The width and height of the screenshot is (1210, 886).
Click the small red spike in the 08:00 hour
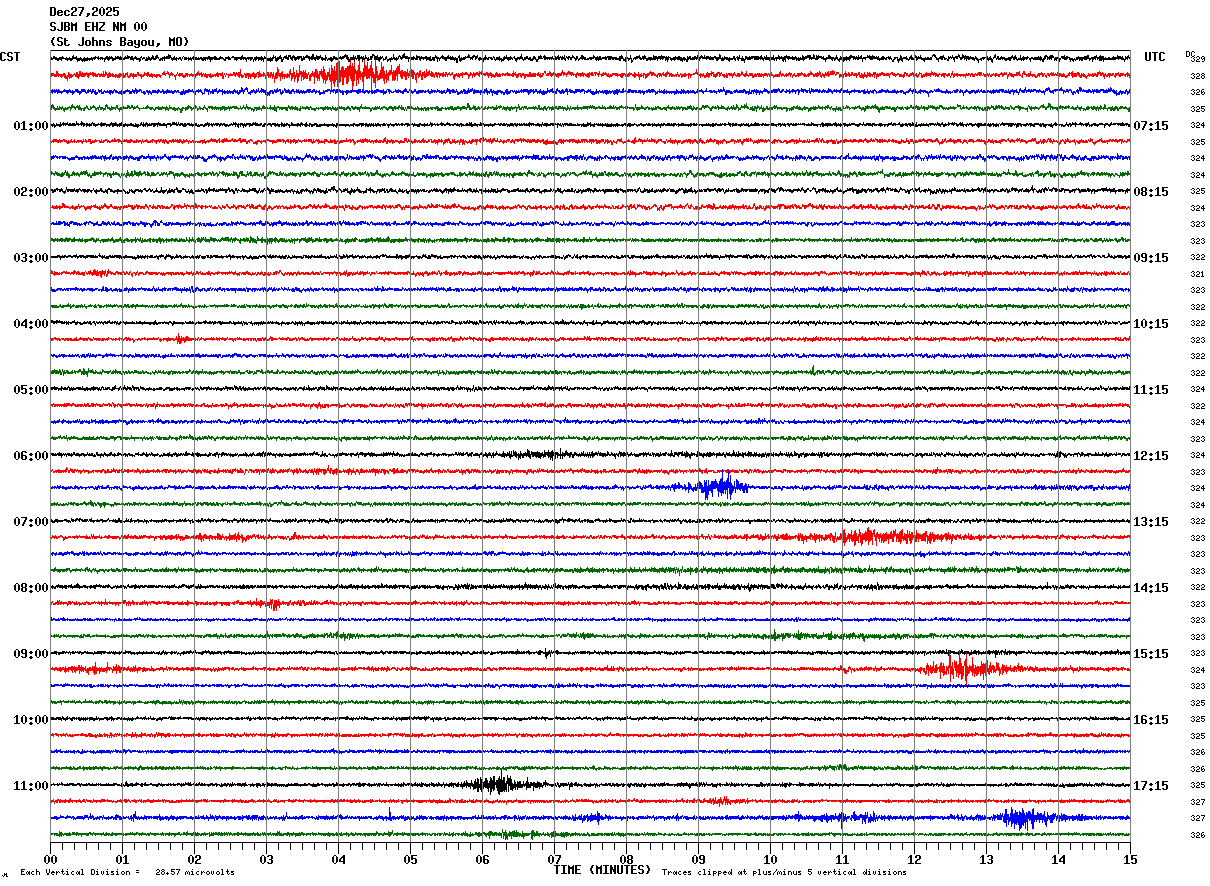click(272, 603)
